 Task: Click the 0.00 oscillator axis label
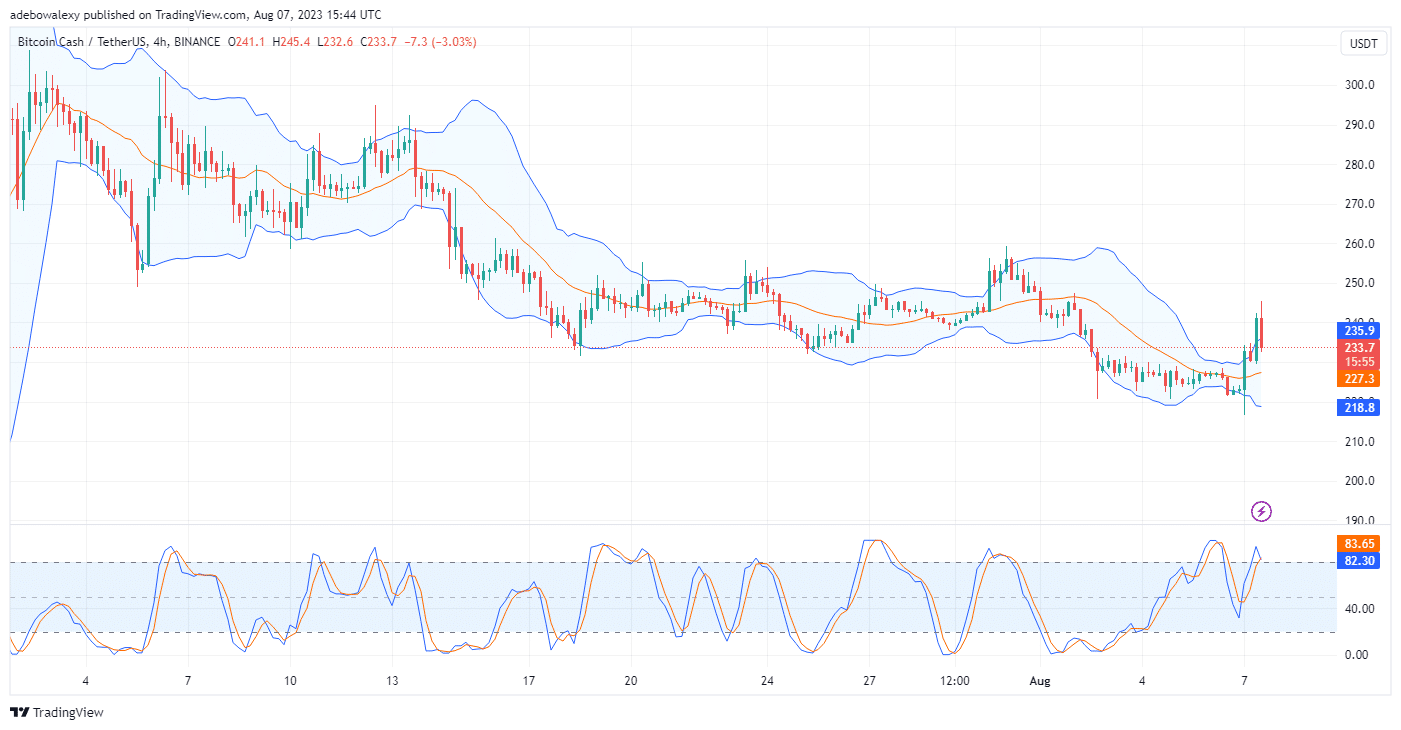click(1359, 654)
